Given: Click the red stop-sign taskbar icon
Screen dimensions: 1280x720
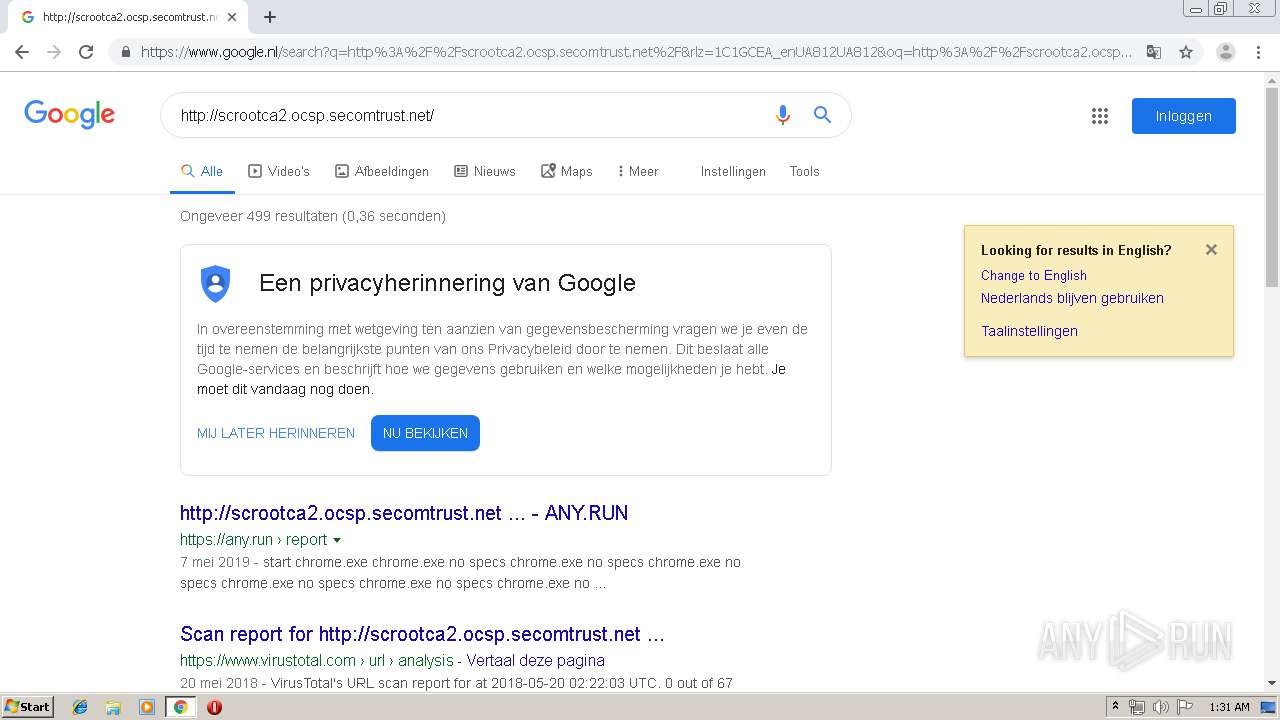Looking at the screenshot, I should coord(214,707).
